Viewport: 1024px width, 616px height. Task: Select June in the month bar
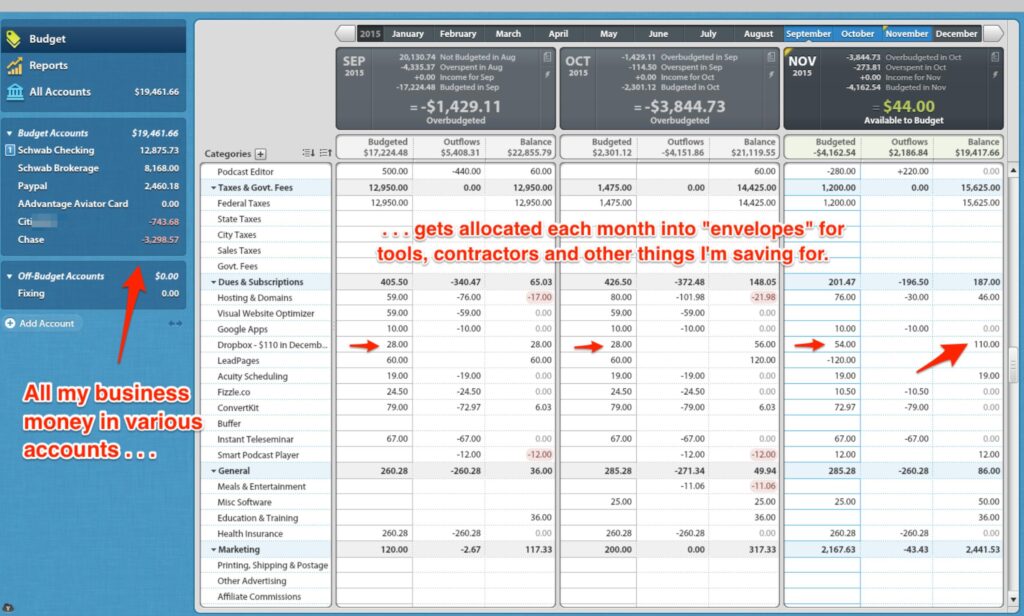click(658, 34)
